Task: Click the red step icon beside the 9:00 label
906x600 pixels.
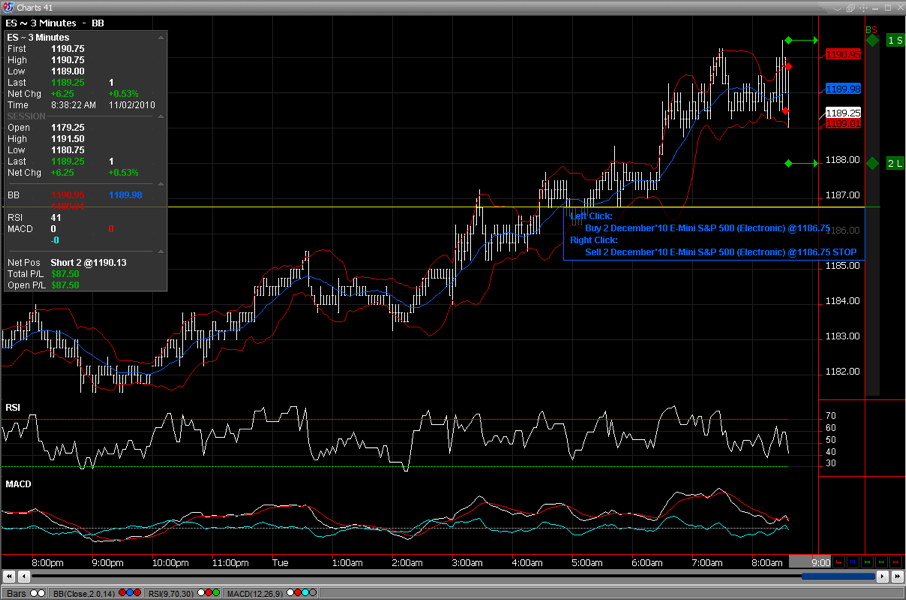Action: coord(838,562)
